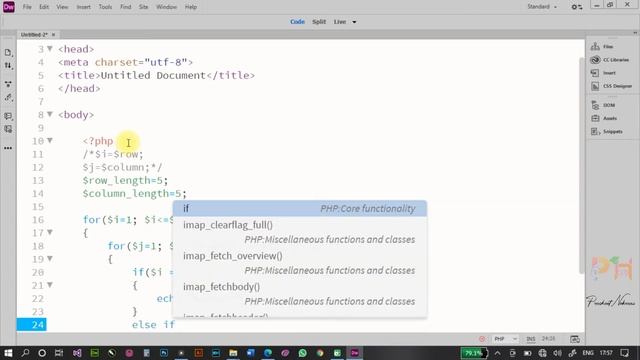Open the Help menu

[x=191, y=7]
